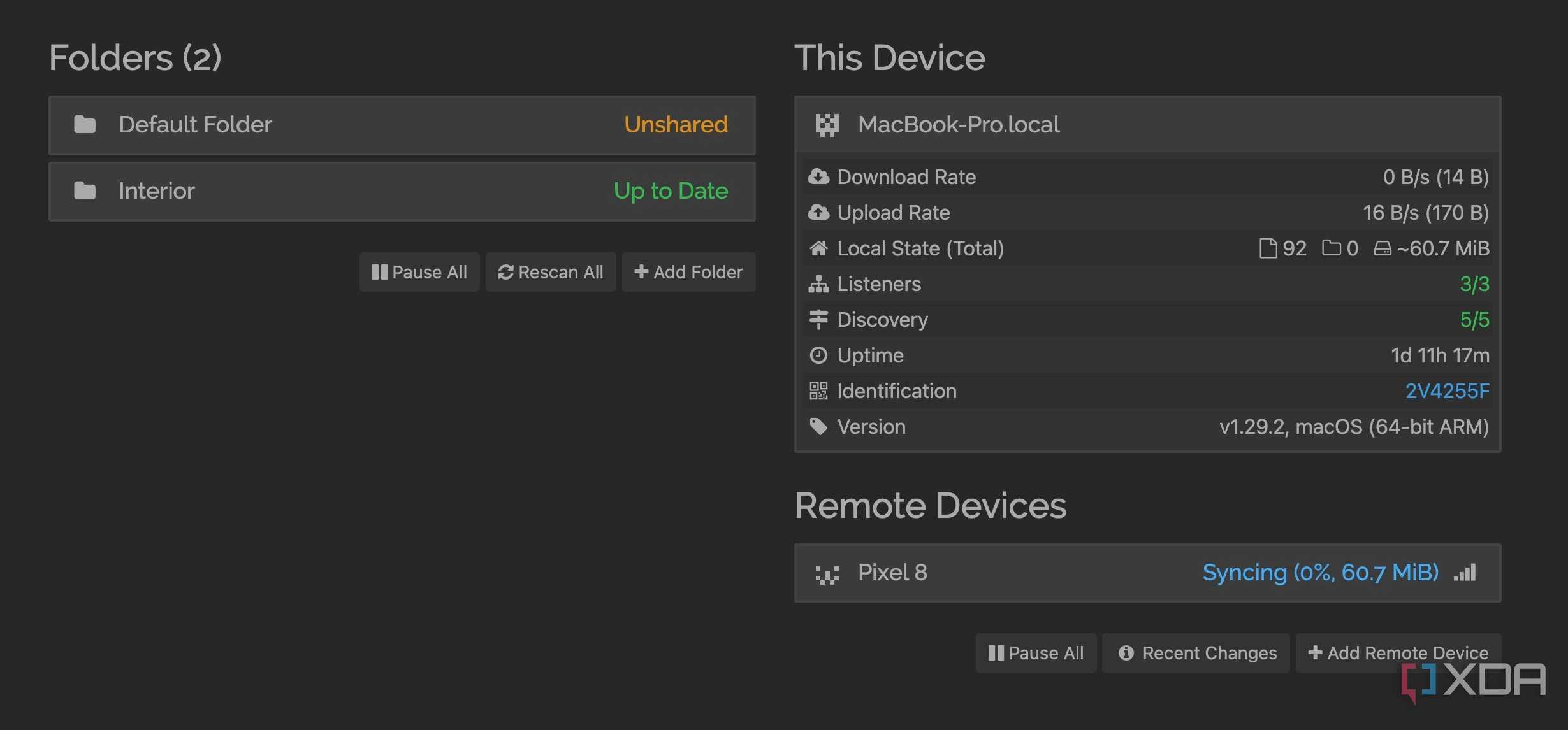Click the Download Rate value 0 B/s (14 B)
Viewport: 1568px width, 730px height.
coord(1435,176)
